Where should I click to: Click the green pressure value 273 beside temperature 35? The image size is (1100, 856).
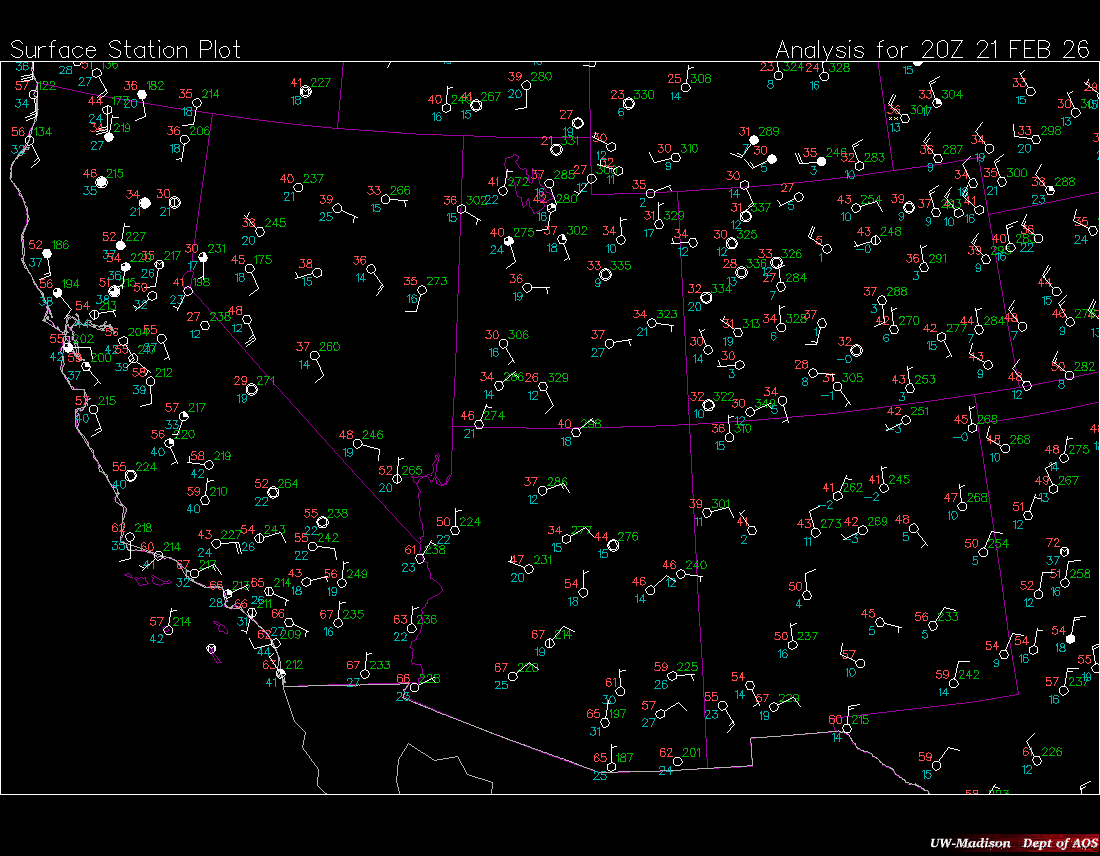437,281
